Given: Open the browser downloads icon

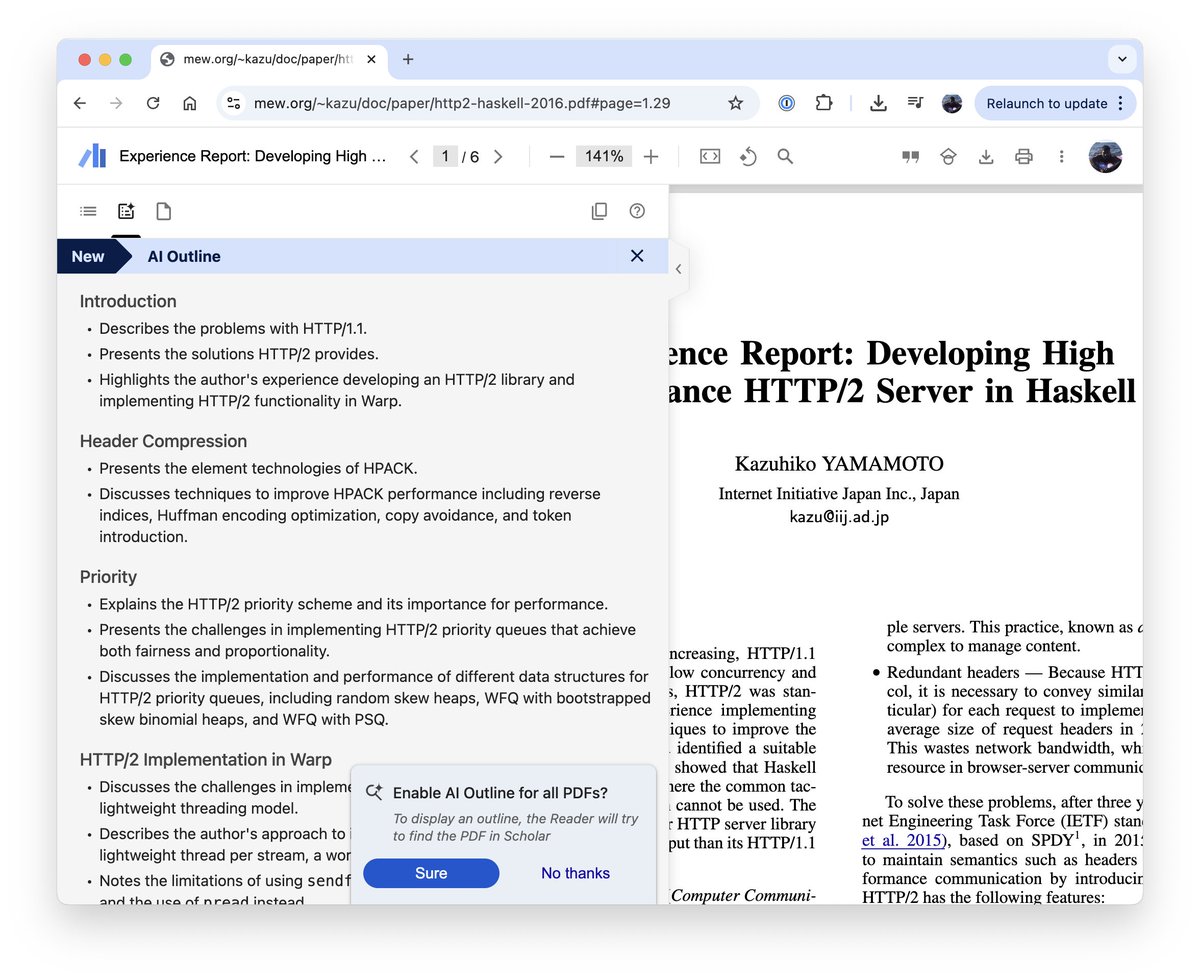Looking at the screenshot, I should pos(878,103).
